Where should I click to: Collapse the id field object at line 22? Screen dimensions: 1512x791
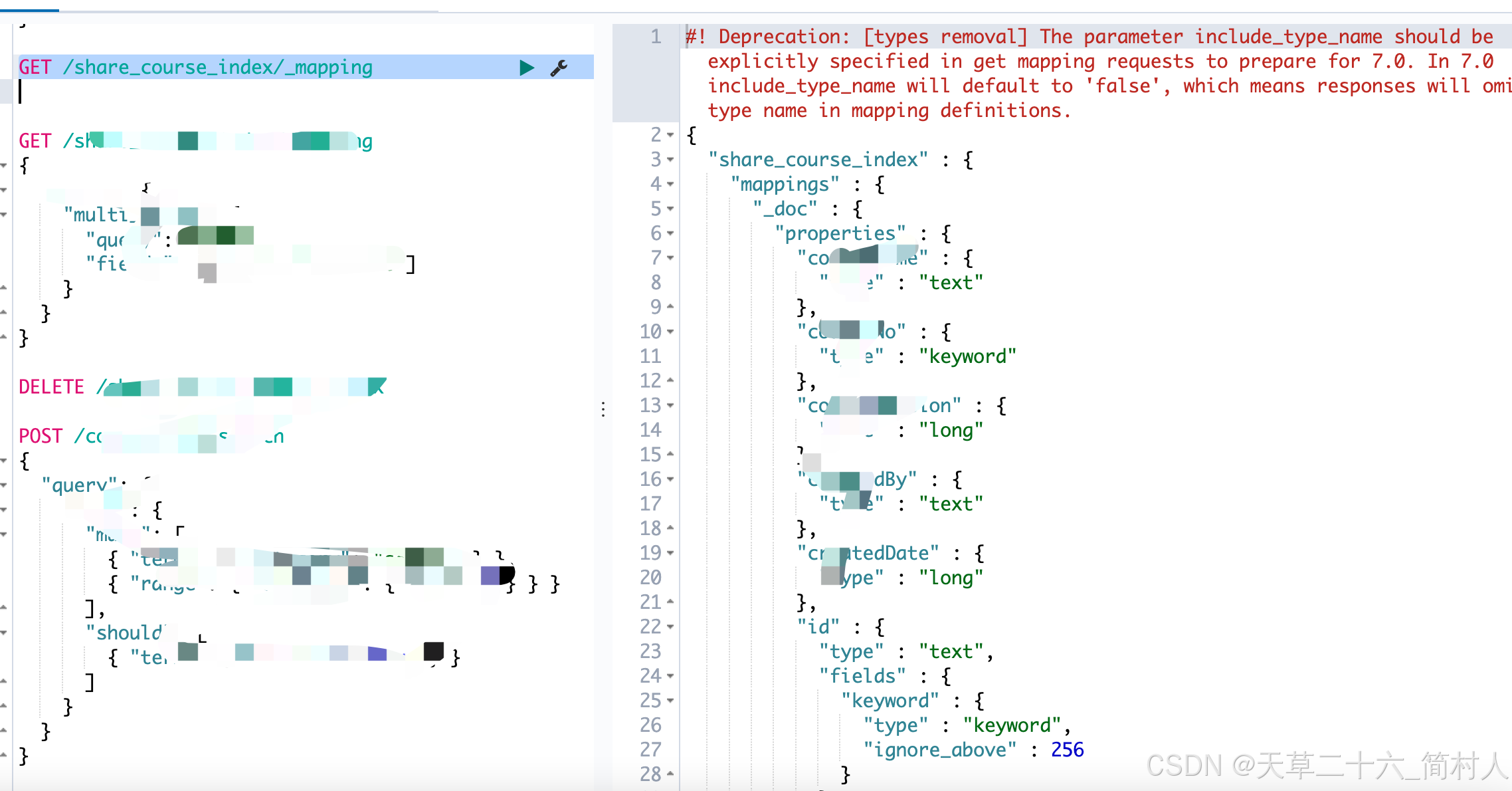click(670, 627)
